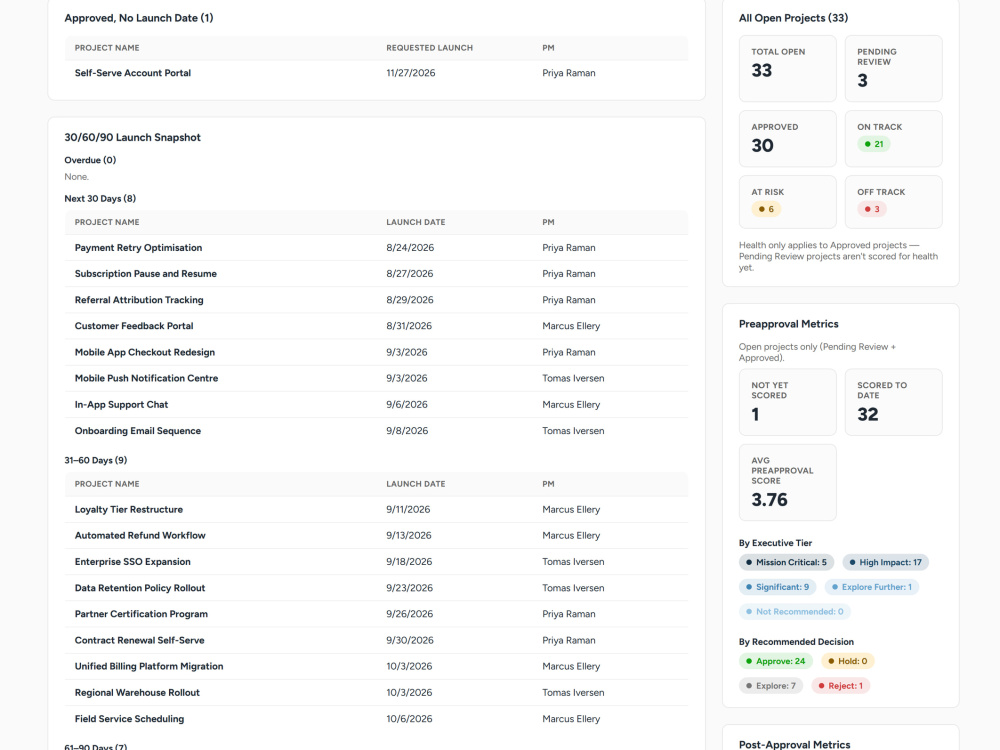
Task: Click the Off Track 3 badge
Action: (x=872, y=209)
